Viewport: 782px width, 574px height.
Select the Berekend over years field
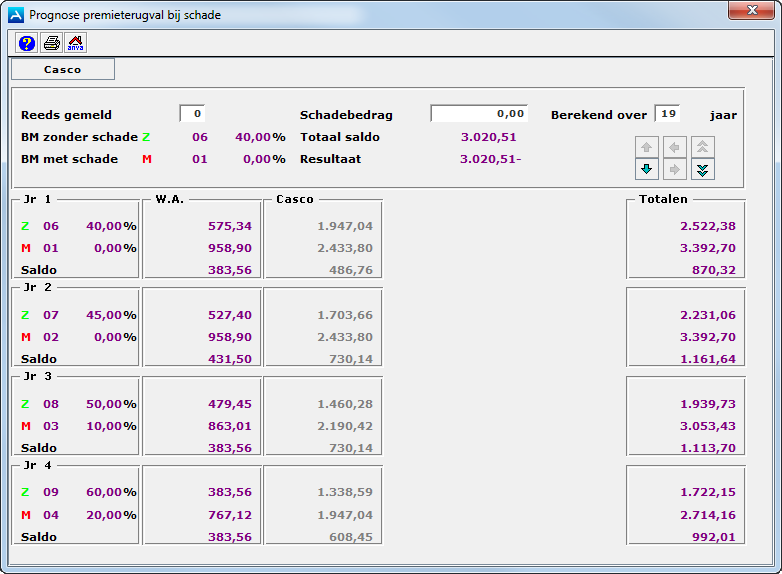click(667, 114)
